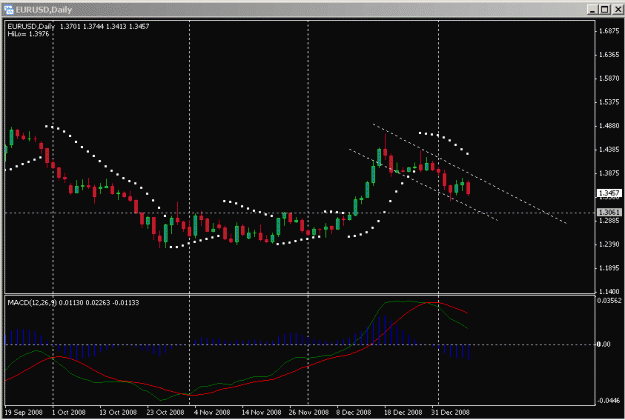This screenshot has height=420, width=625.
Task: Click the 26 Nov 2008 date label
Action: pyautogui.click(x=309, y=412)
